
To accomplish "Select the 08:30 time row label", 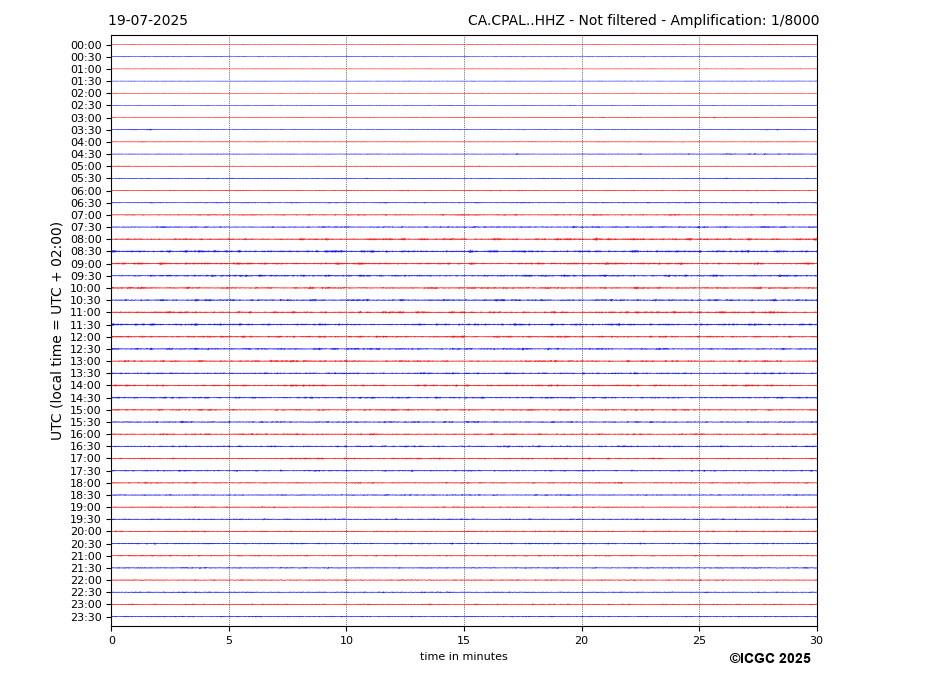I will click(x=86, y=252).
